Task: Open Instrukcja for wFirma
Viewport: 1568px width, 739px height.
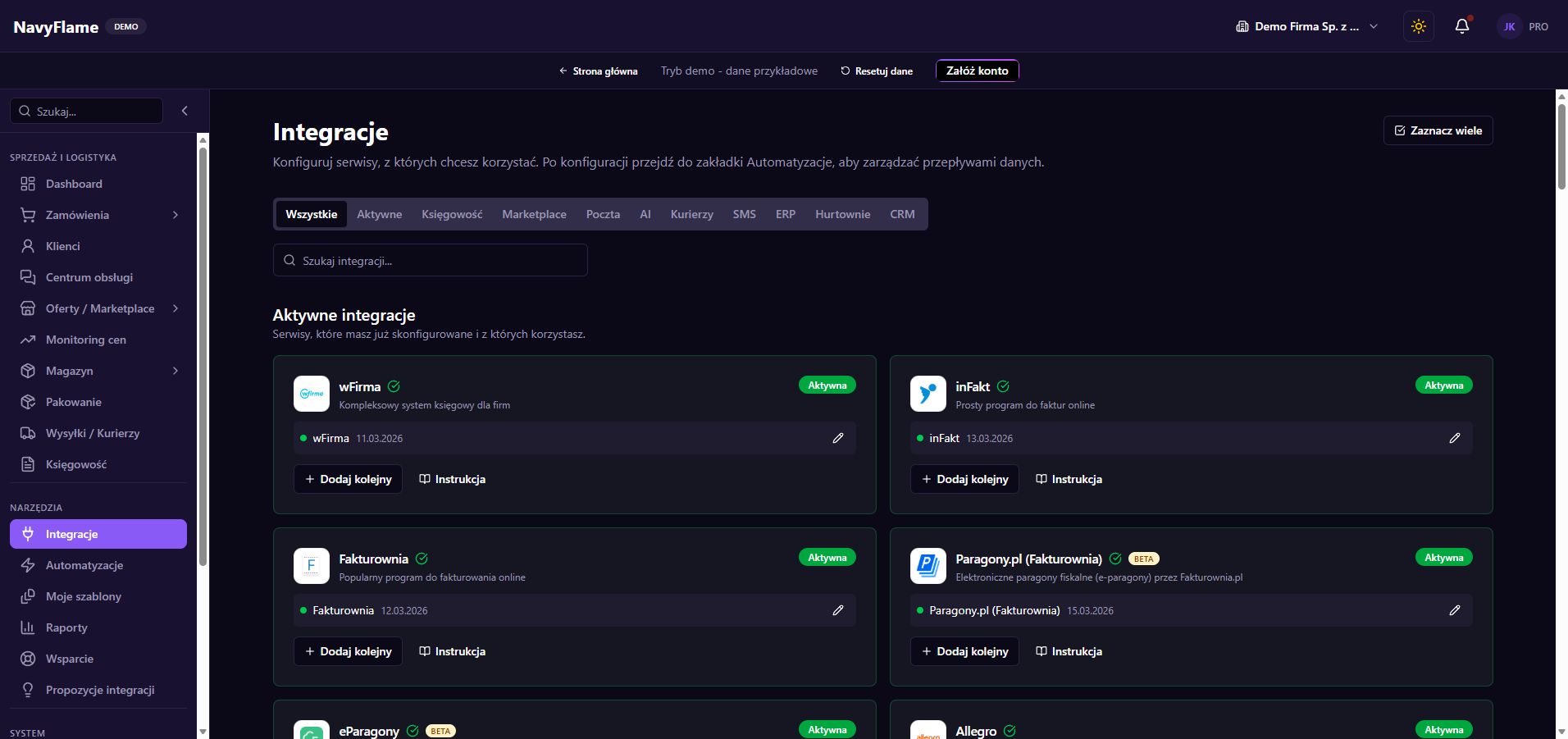Action: coord(452,479)
